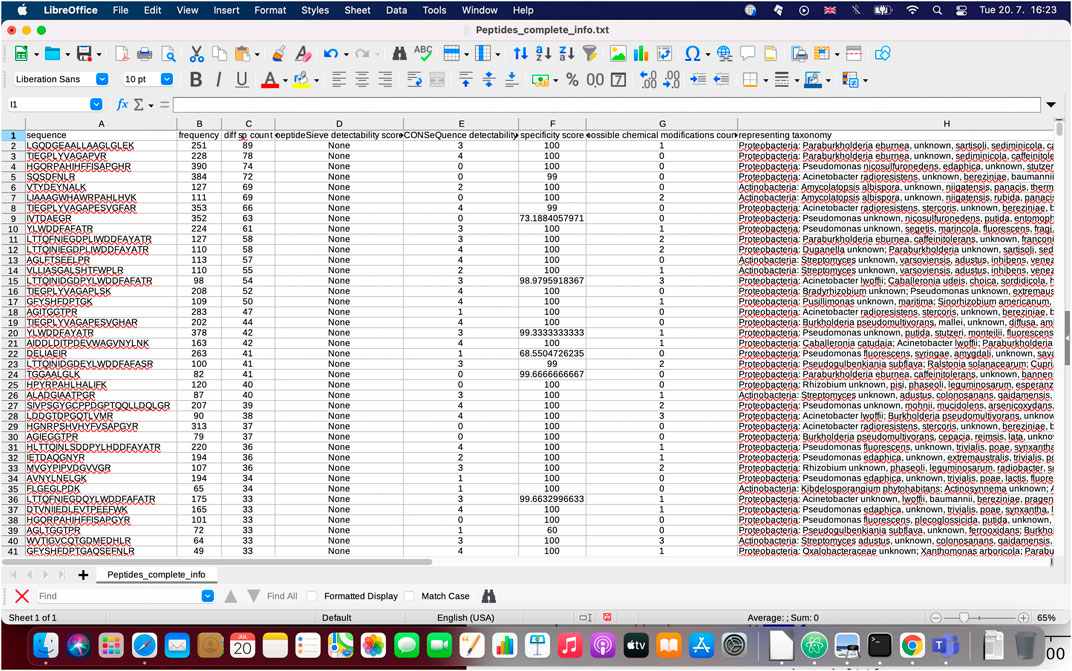This screenshot has height=671, width=1072.
Task: Check the Formatted Display checkbox
Action: pos(312,596)
